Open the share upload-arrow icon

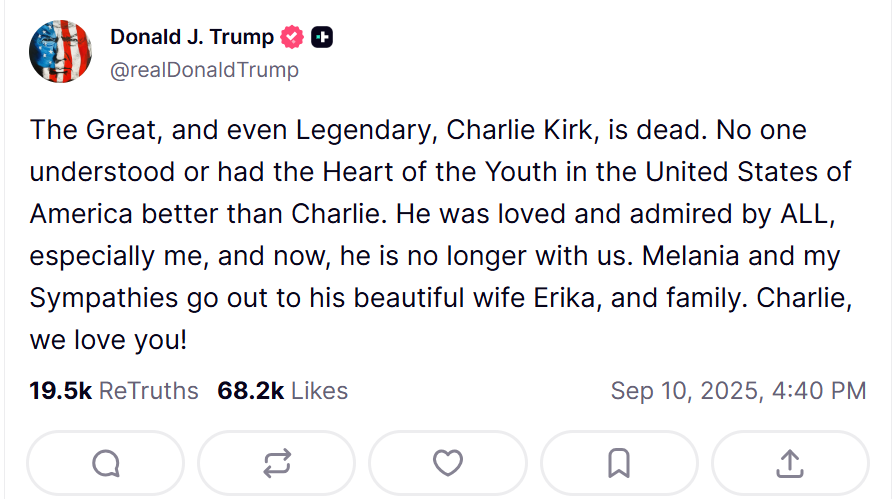[790, 463]
